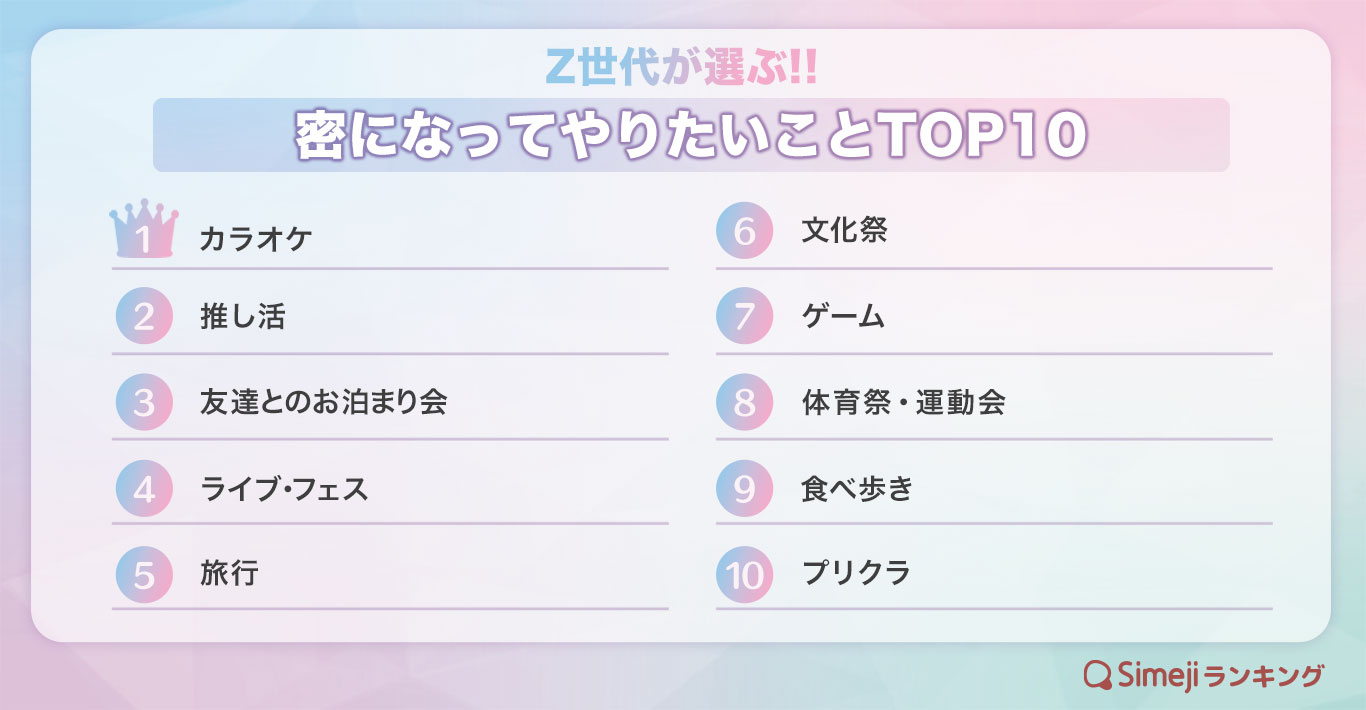The width and height of the screenshot is (1366, 710).
Task: Click the number 4 rank badge
Action: 144,489
